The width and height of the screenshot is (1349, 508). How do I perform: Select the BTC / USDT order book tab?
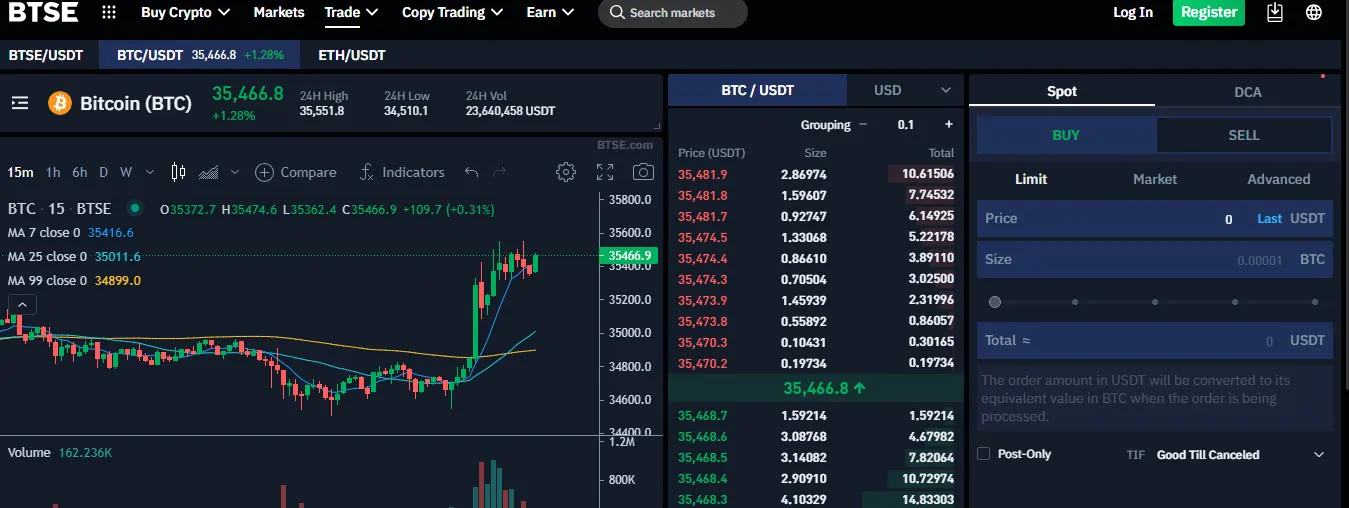(x=757, y=90)
